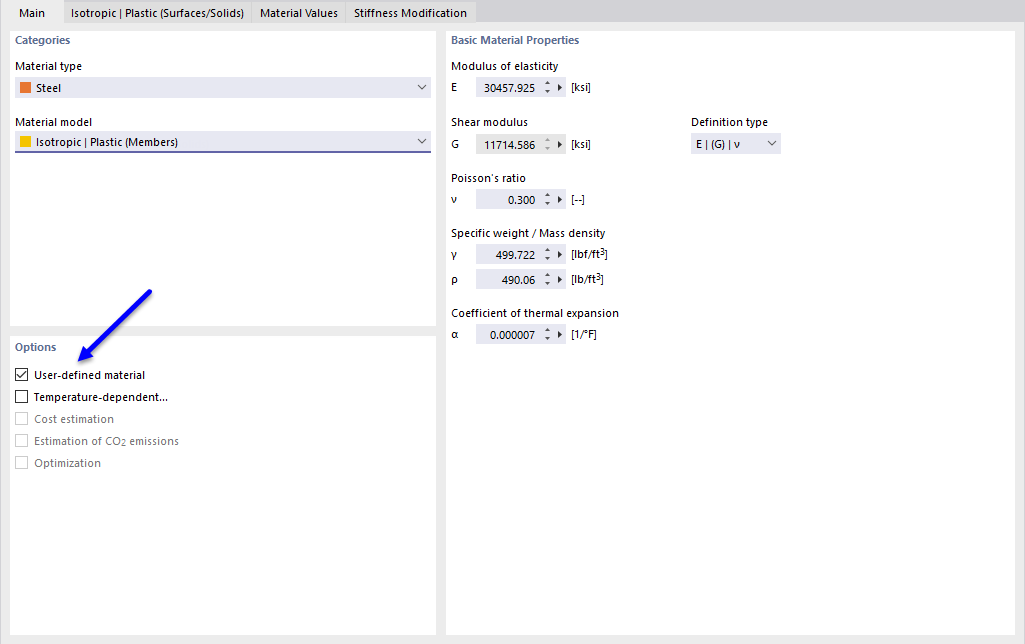The width and height of the screenshot is (1025, 644).
Task: Increase Poisson's ratio using the spinner
Action: 546,195
